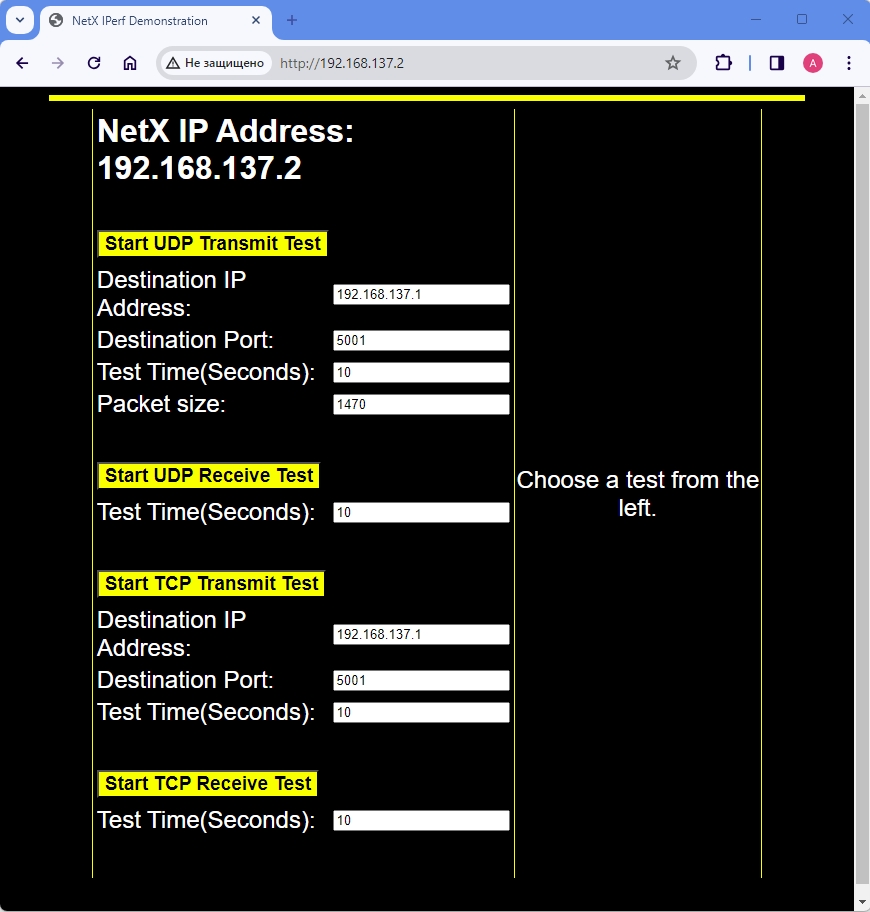The width and height of the screenshot is (870, 912).
Task: Click the page vertical scrollbar
Action: pyautogui.click(x=862, y=494)
